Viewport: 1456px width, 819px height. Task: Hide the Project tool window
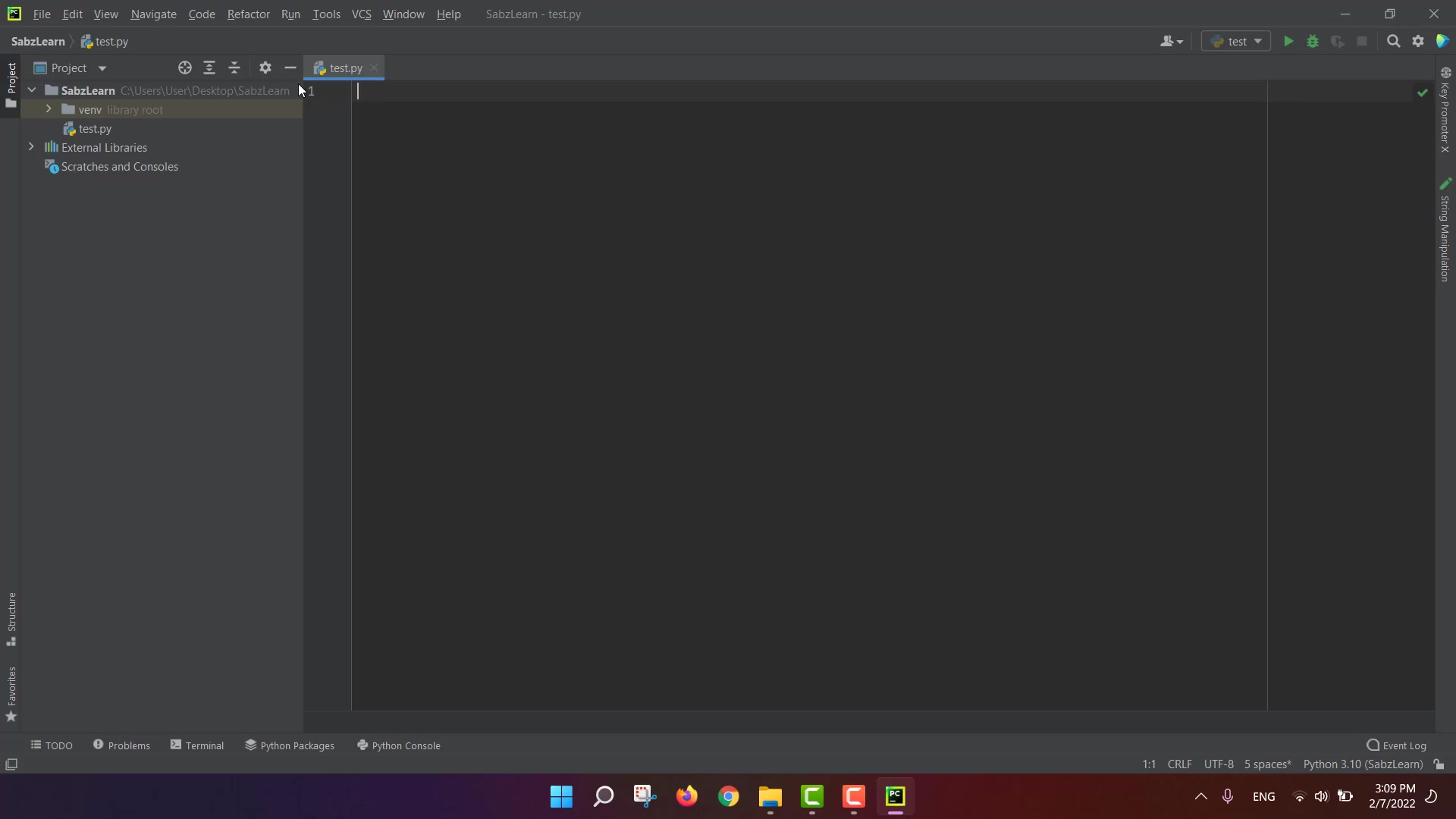[x=290, y=68]
